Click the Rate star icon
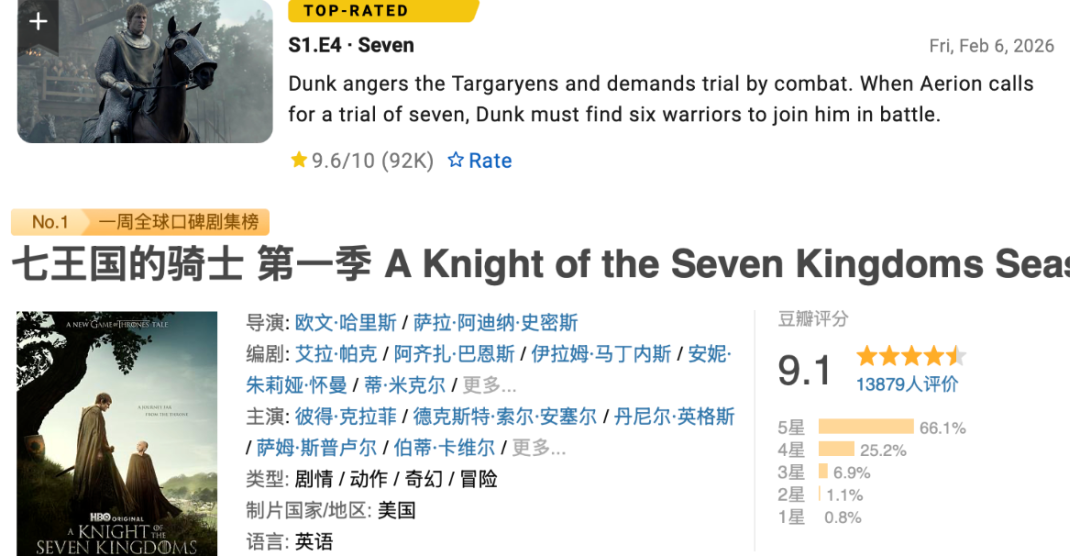This screenshot has height=556, width=1080. 456,160
